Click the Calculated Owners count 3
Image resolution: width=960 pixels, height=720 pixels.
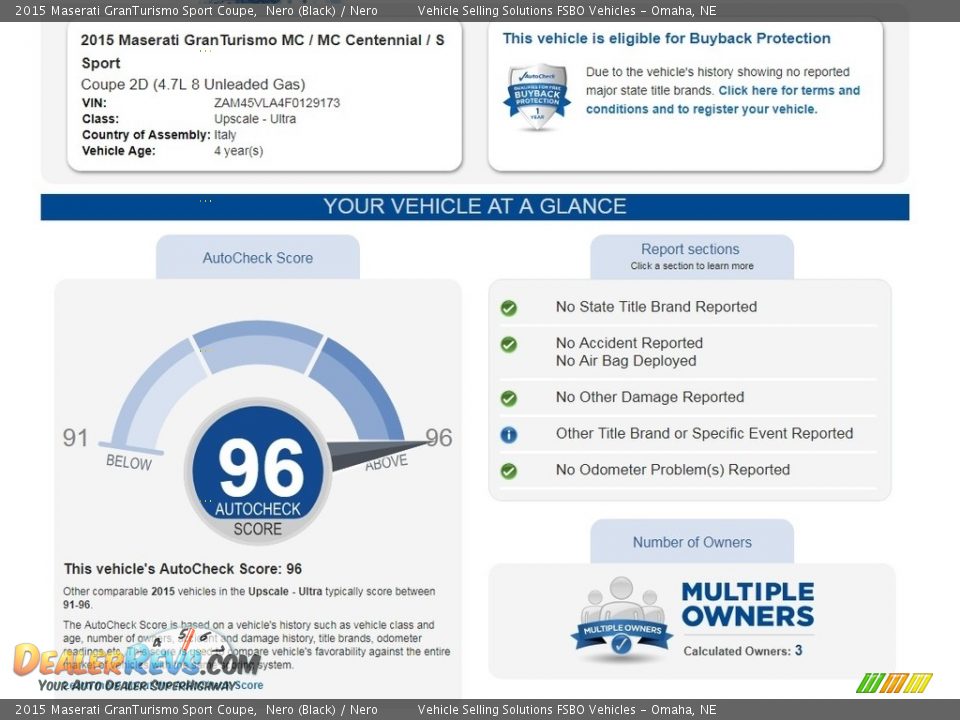pyautogui.click(x=798, y=651)
